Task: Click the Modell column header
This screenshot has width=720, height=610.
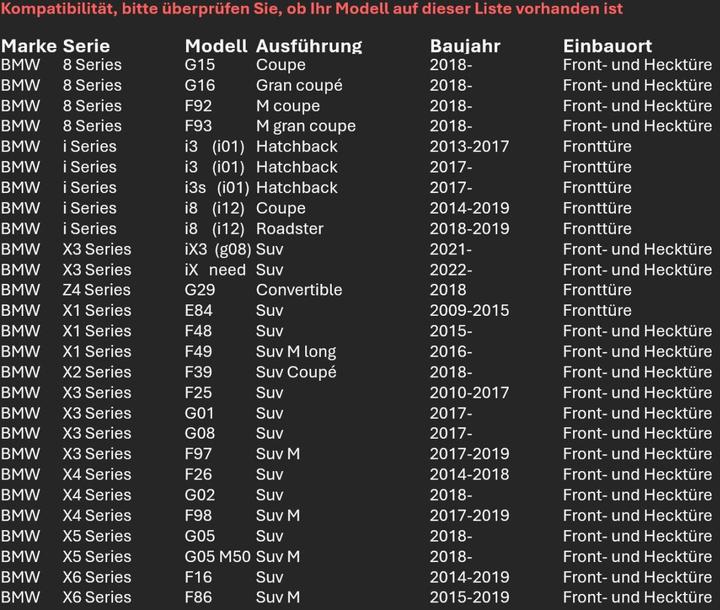Action: (x=216, y=46)
